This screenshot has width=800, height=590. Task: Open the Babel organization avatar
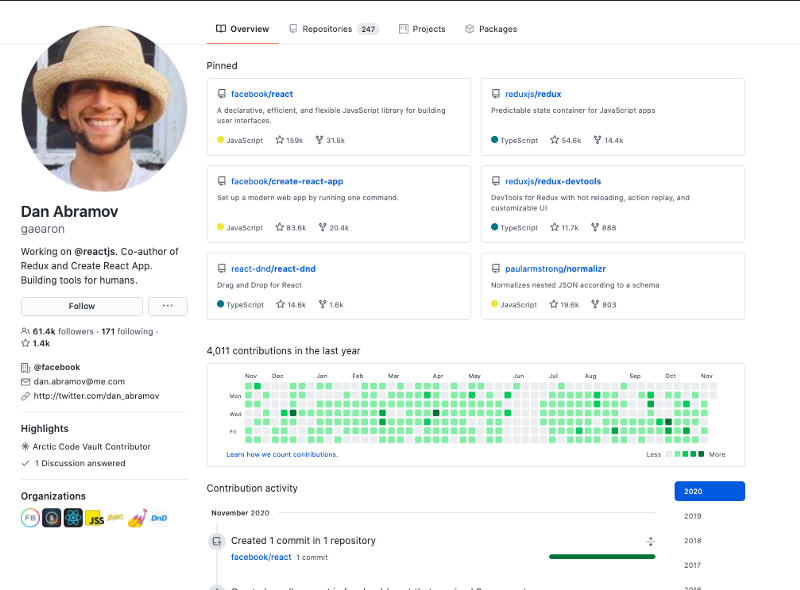(116, 518)
